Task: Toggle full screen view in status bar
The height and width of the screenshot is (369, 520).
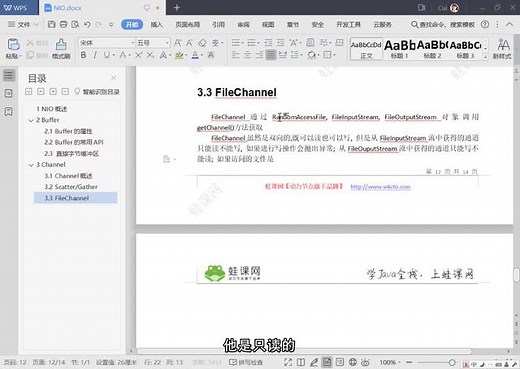Action: click(x=288, y=362)
